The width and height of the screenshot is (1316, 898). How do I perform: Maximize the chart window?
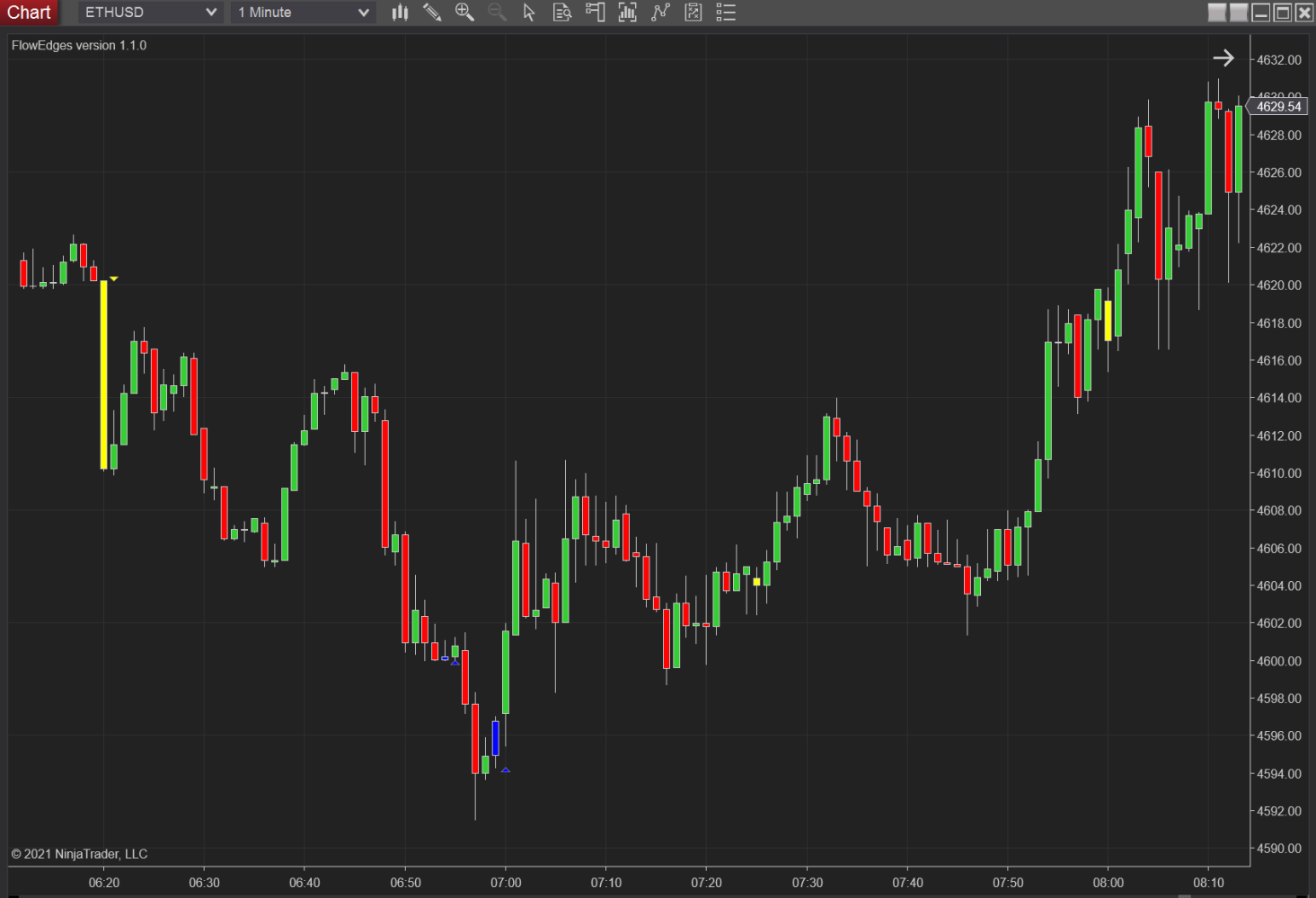click(1282, 12)
